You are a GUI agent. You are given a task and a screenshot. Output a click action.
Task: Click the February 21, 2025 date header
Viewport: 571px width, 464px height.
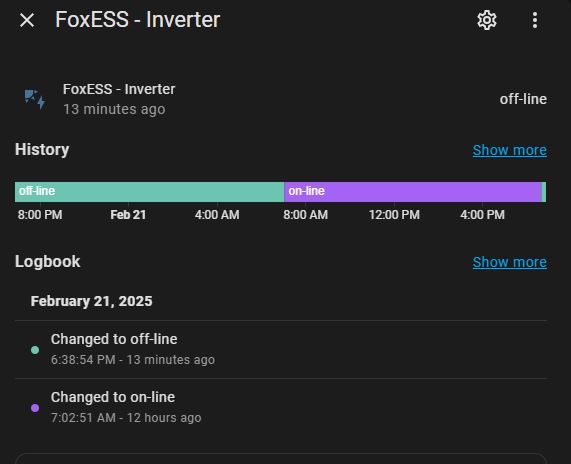click(91, 301)
